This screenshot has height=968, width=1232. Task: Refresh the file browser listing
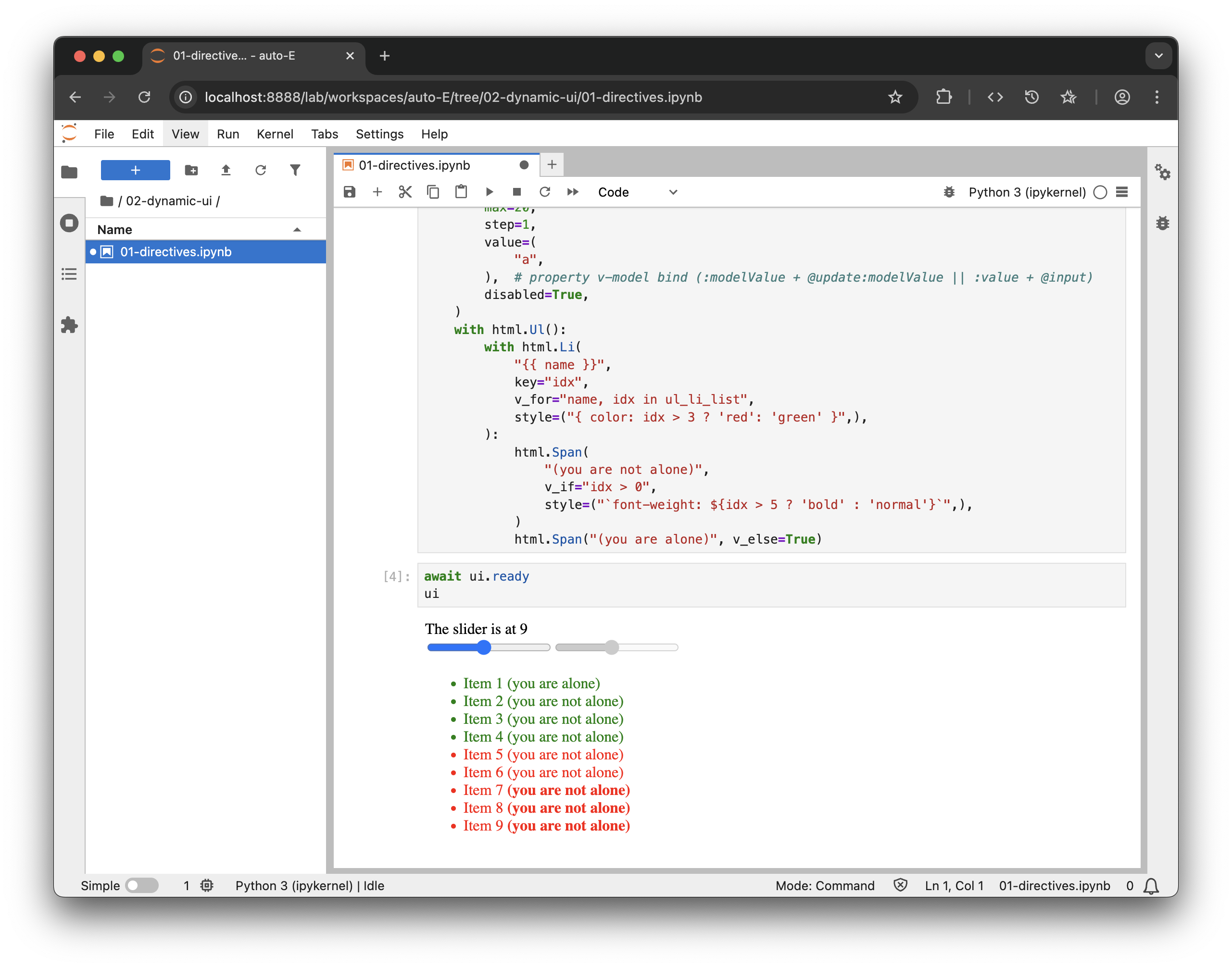coord(260,170)
